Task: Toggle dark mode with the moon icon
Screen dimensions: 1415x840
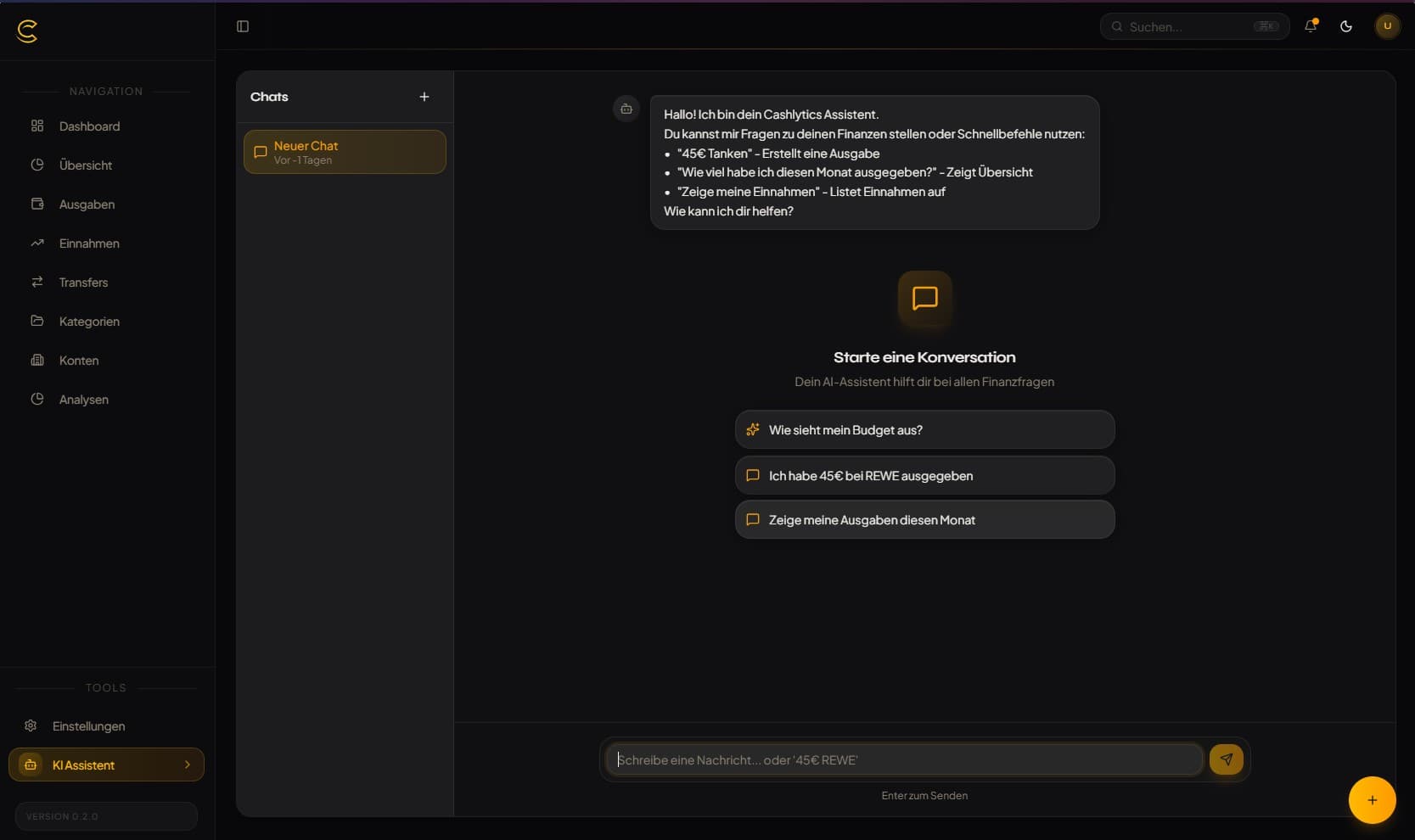Action: (x=1346, y=26)
